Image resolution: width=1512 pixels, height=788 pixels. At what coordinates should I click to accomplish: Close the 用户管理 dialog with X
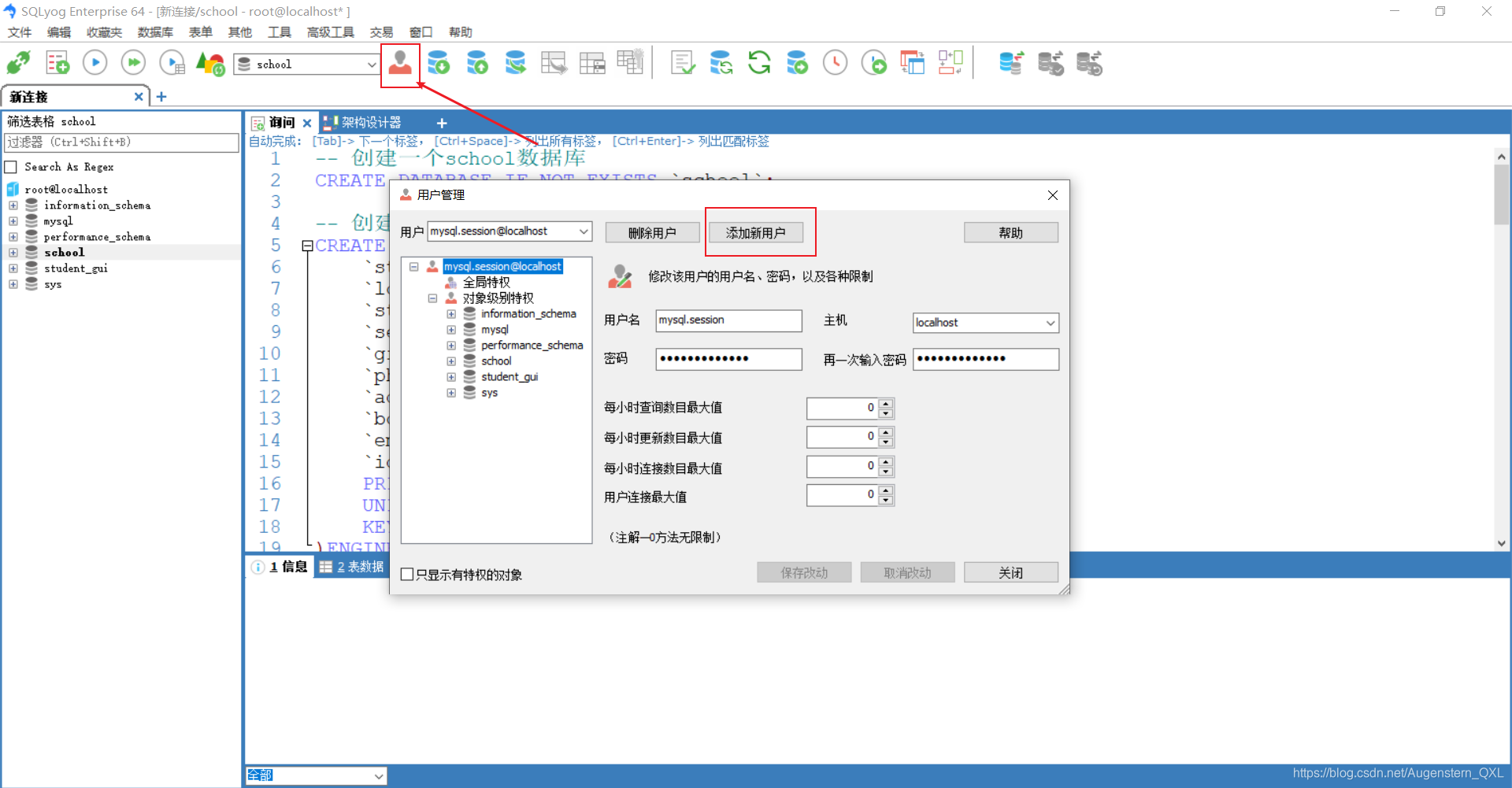coord(1053,195)
